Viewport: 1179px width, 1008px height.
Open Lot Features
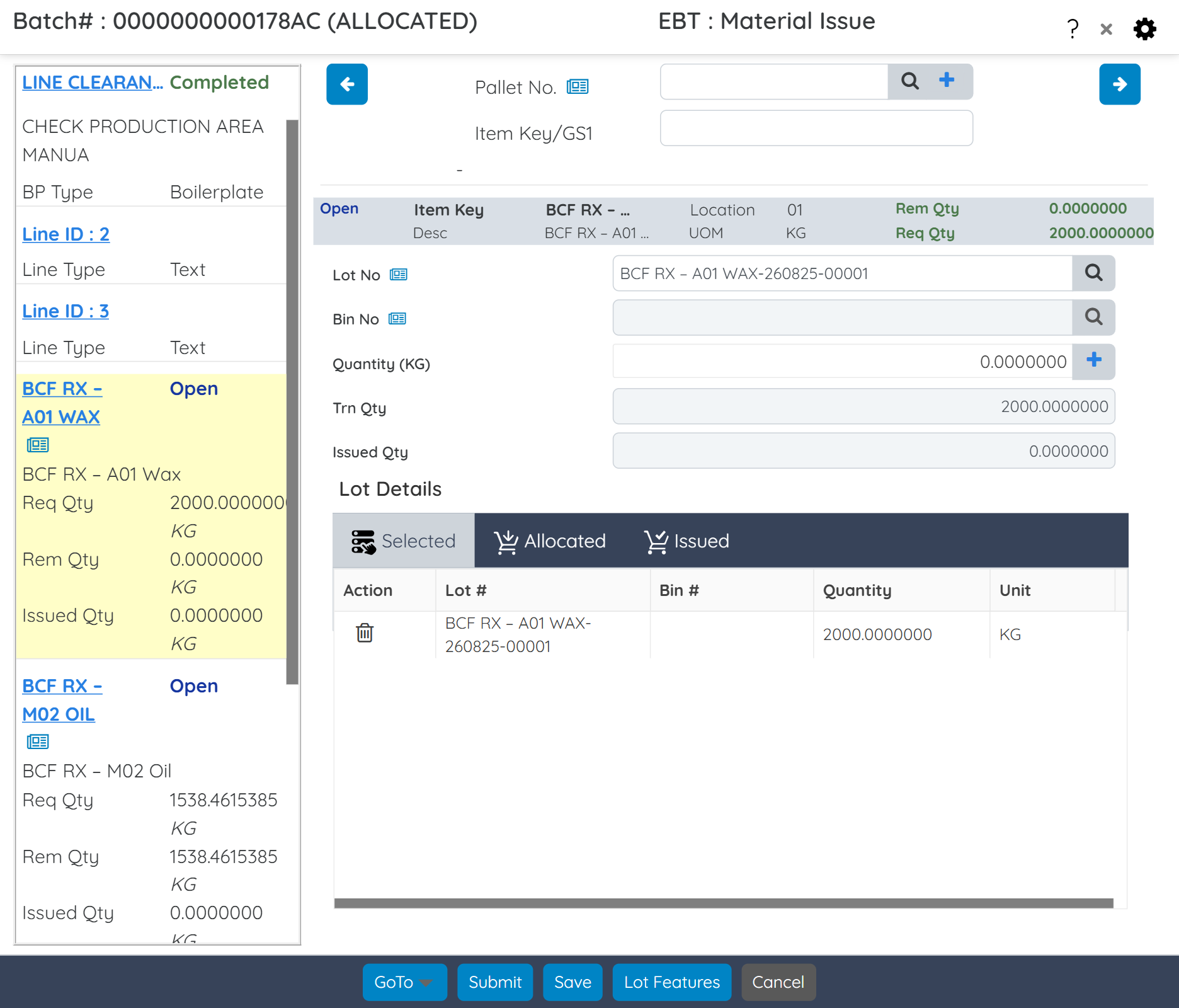(x=671, y=982)
